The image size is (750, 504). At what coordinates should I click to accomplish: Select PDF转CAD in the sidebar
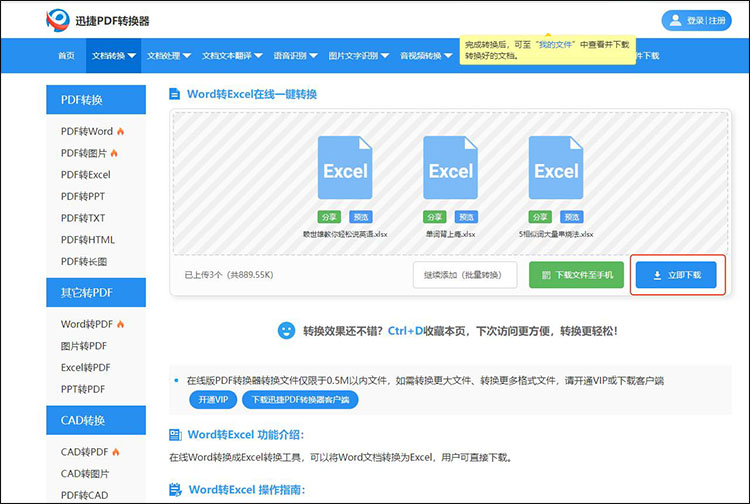coord(84,495)
